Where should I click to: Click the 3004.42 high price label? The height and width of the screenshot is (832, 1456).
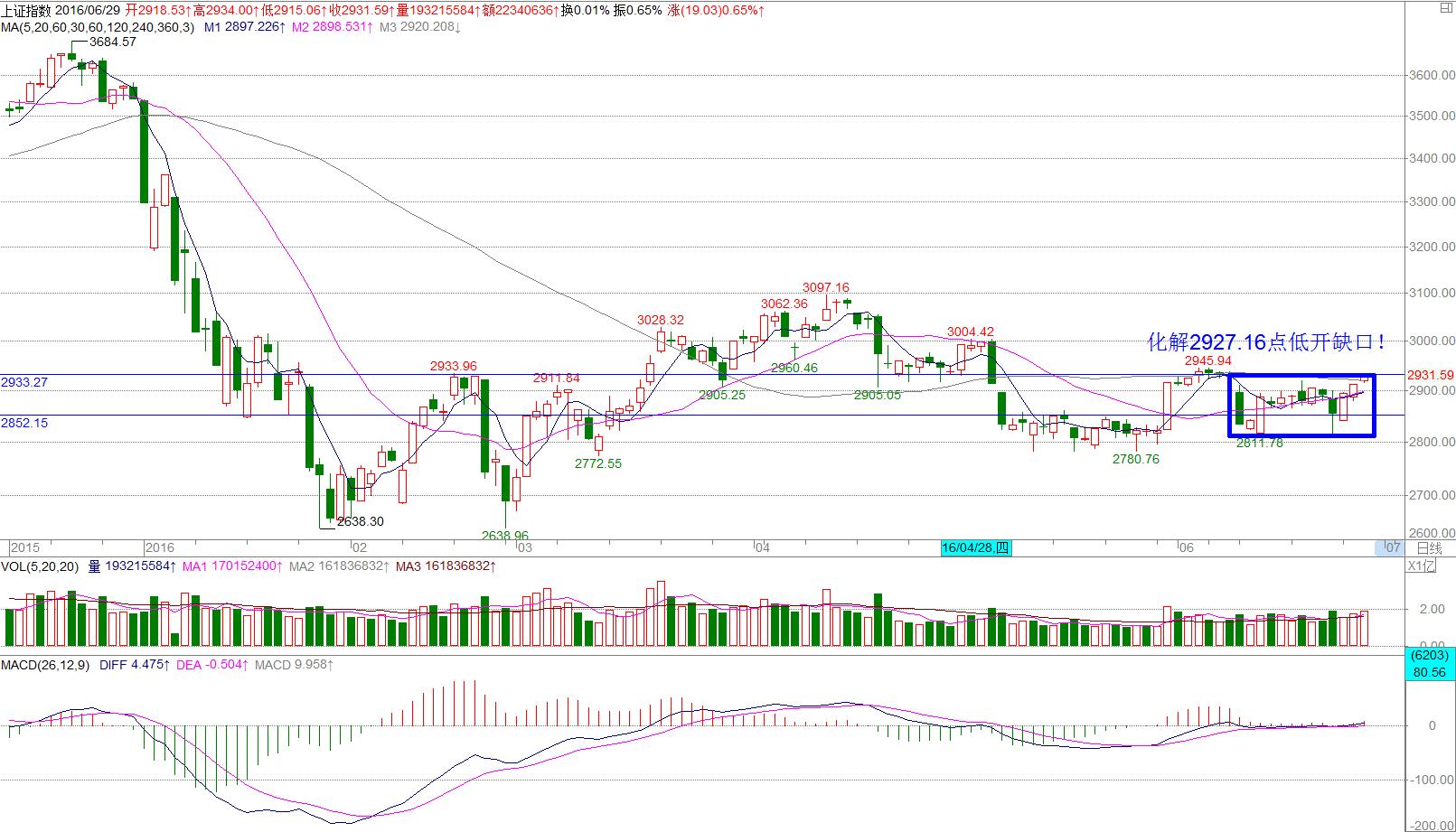(971, 332)
